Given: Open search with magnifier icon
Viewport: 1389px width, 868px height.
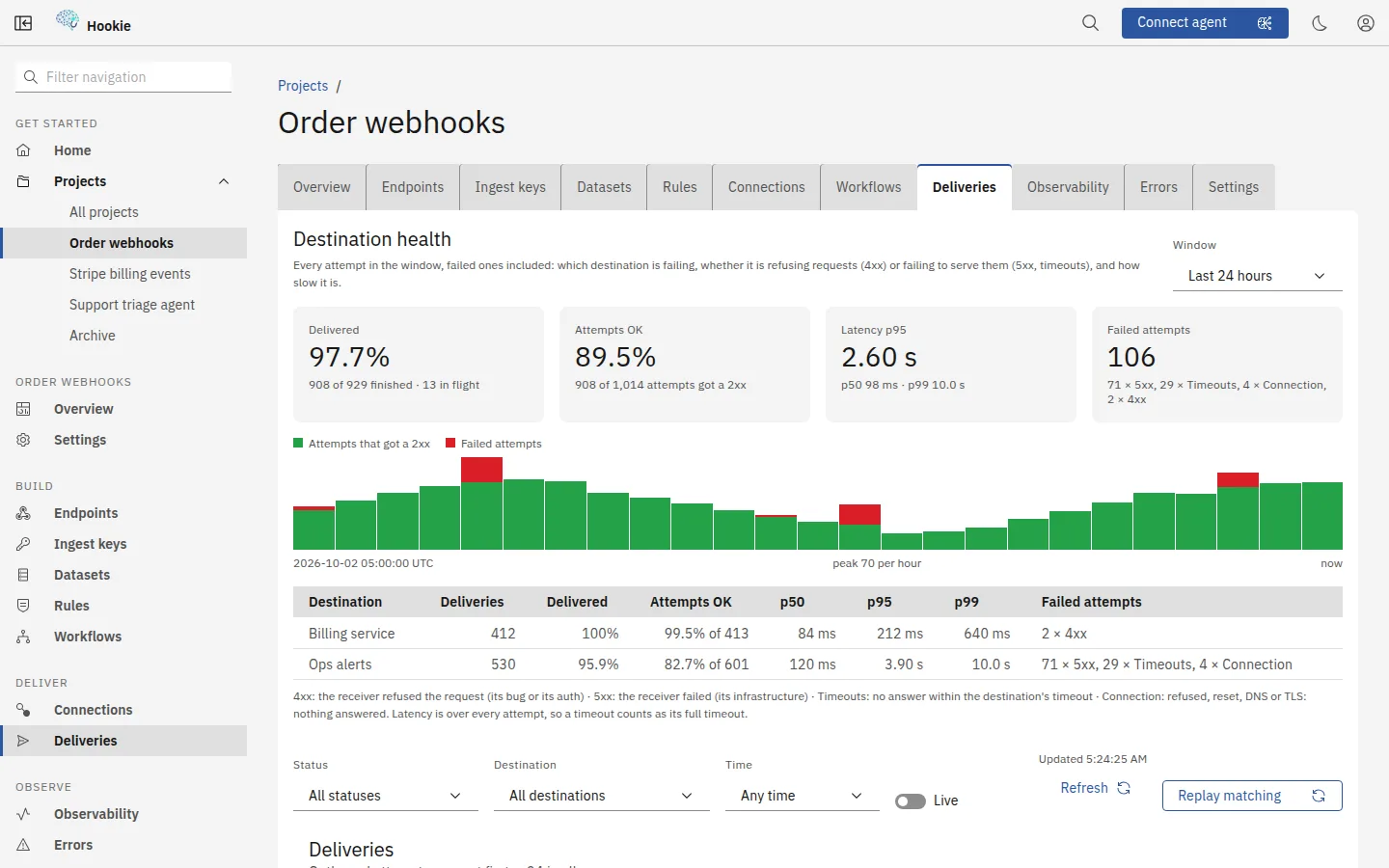Looking at the screenshot, I should (1090, 23).
